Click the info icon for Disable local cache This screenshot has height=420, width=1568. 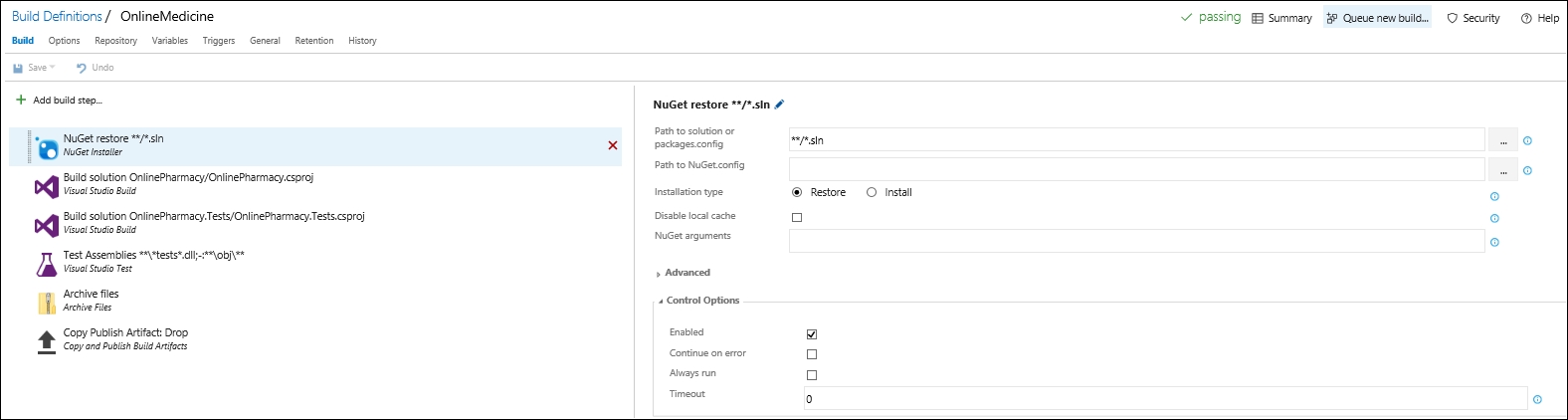[x=1494, y=218]
